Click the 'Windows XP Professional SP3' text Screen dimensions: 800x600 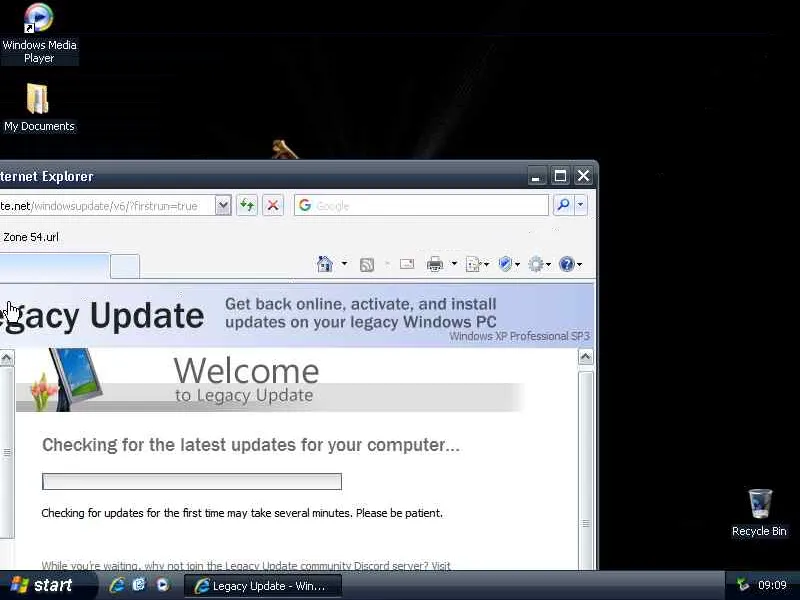click(519, 336)
